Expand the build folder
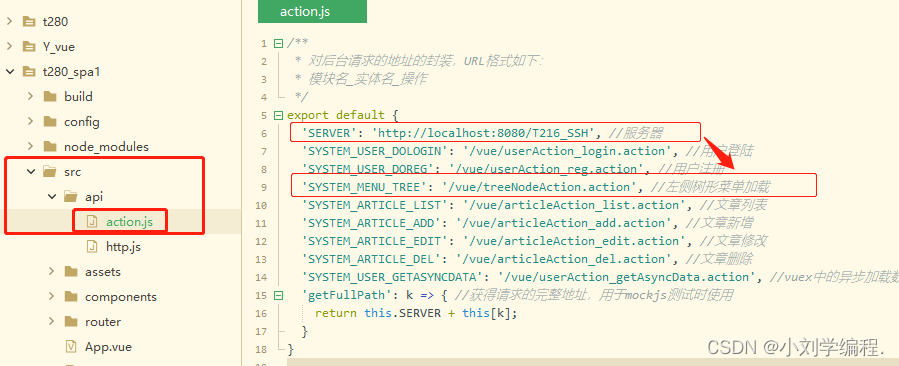 click(30, 96)
